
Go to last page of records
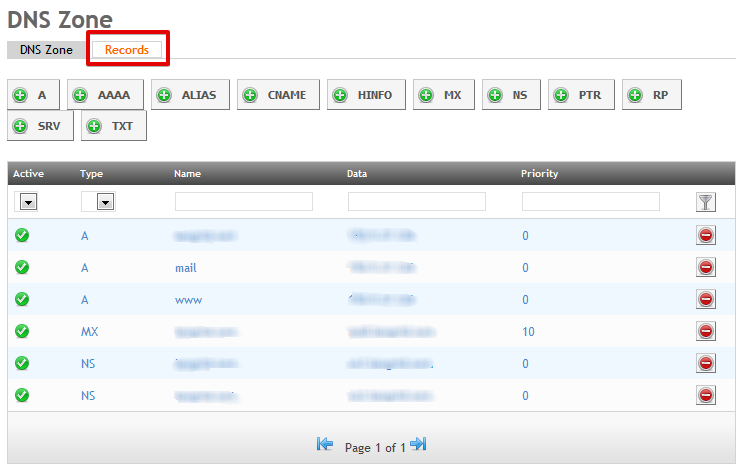pyautogui.click(x=418, y=444)
